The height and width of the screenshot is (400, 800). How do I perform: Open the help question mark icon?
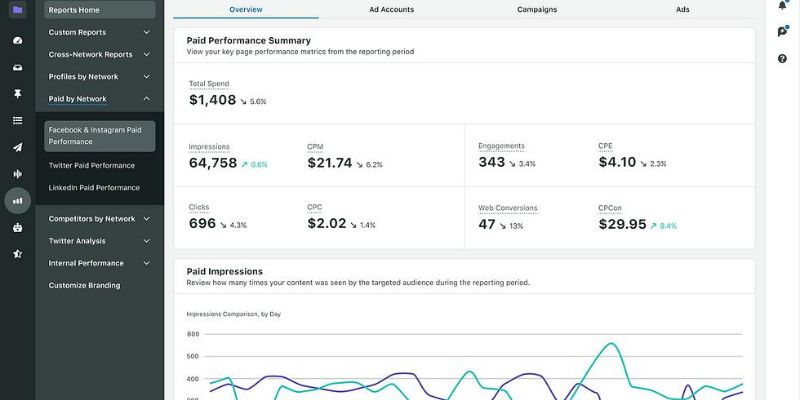point(783,59)
